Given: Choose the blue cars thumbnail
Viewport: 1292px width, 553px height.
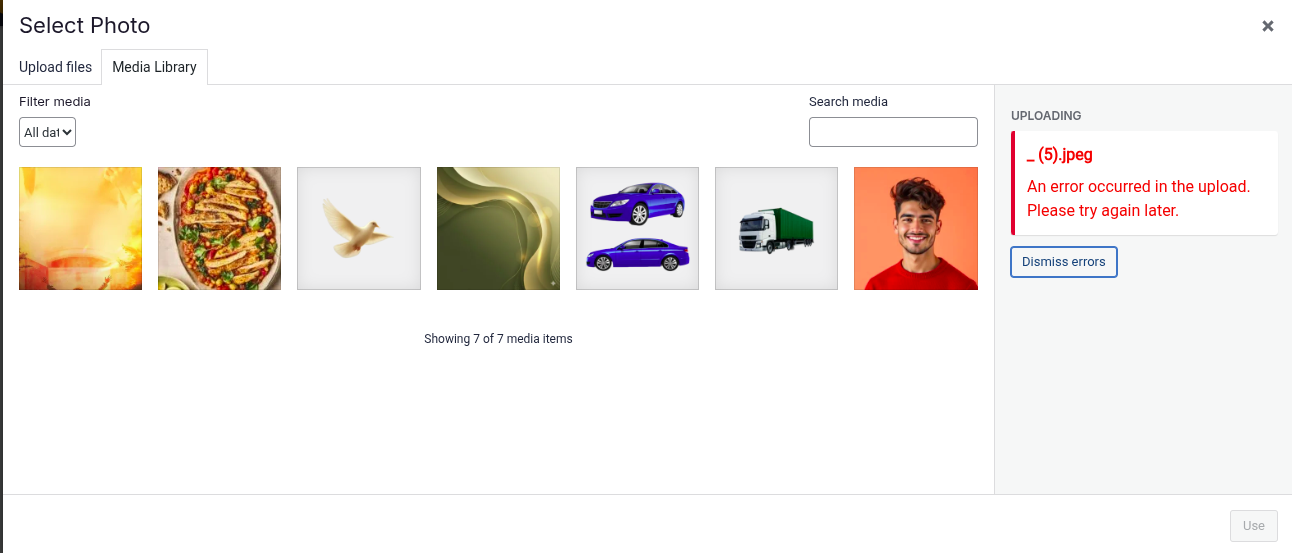Looking at the screenshot, I should [x=637, y=228].
